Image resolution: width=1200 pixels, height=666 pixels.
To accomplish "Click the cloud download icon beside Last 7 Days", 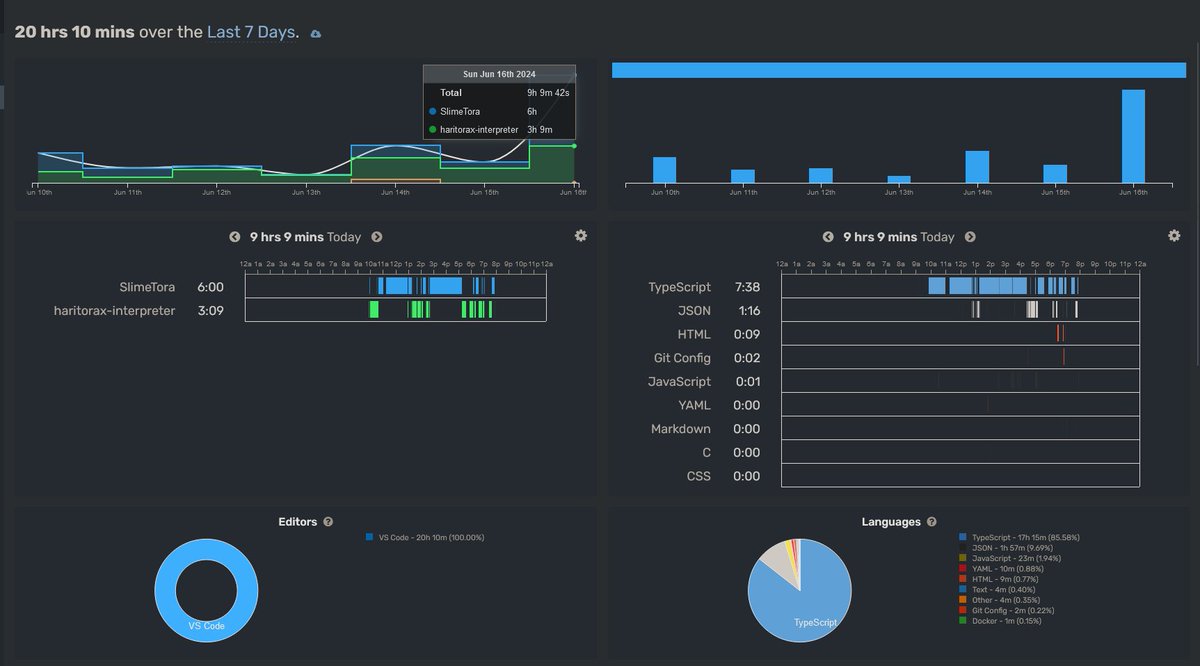I will point(316,34).
